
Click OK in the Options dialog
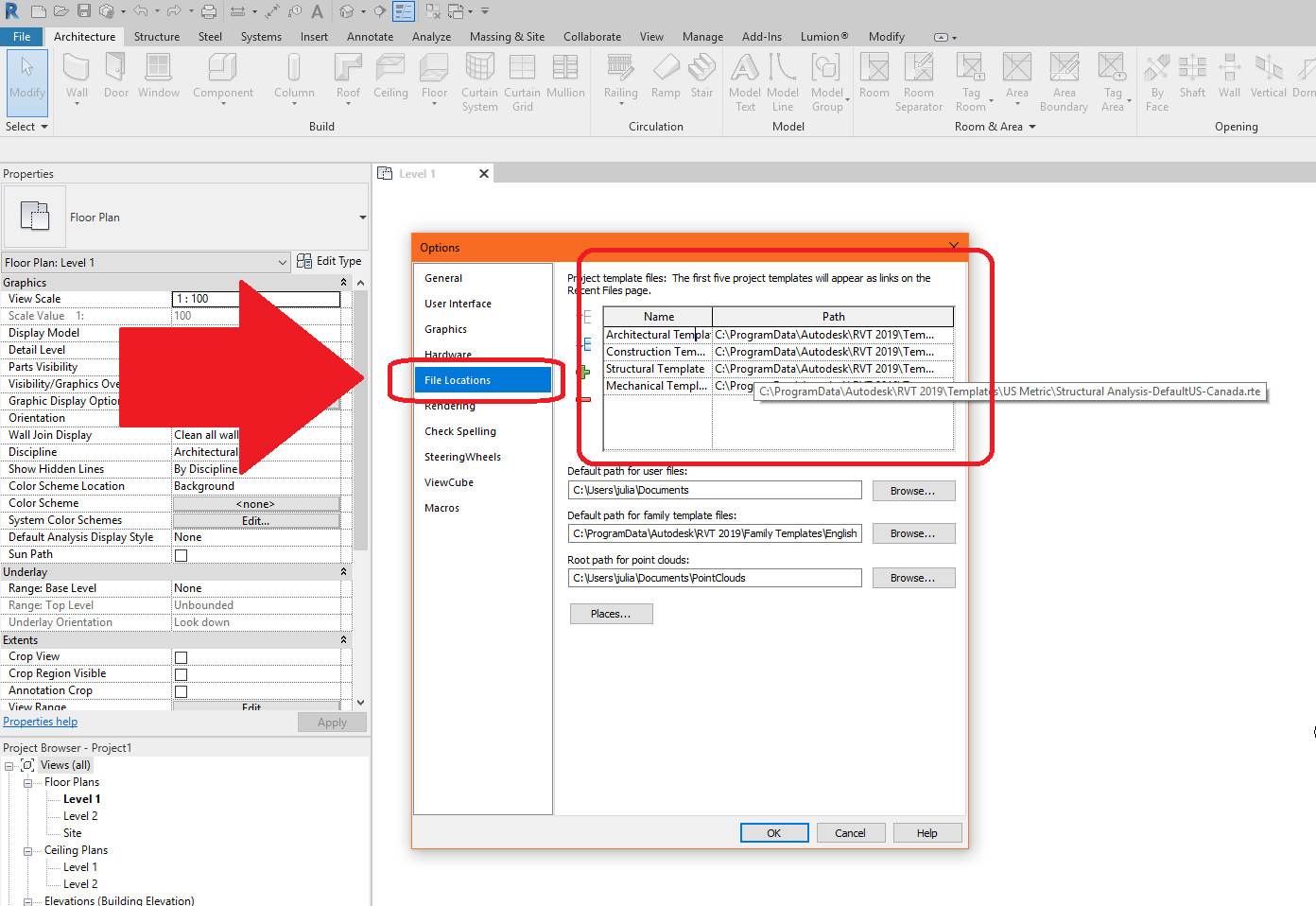click(x=774, y=832)
